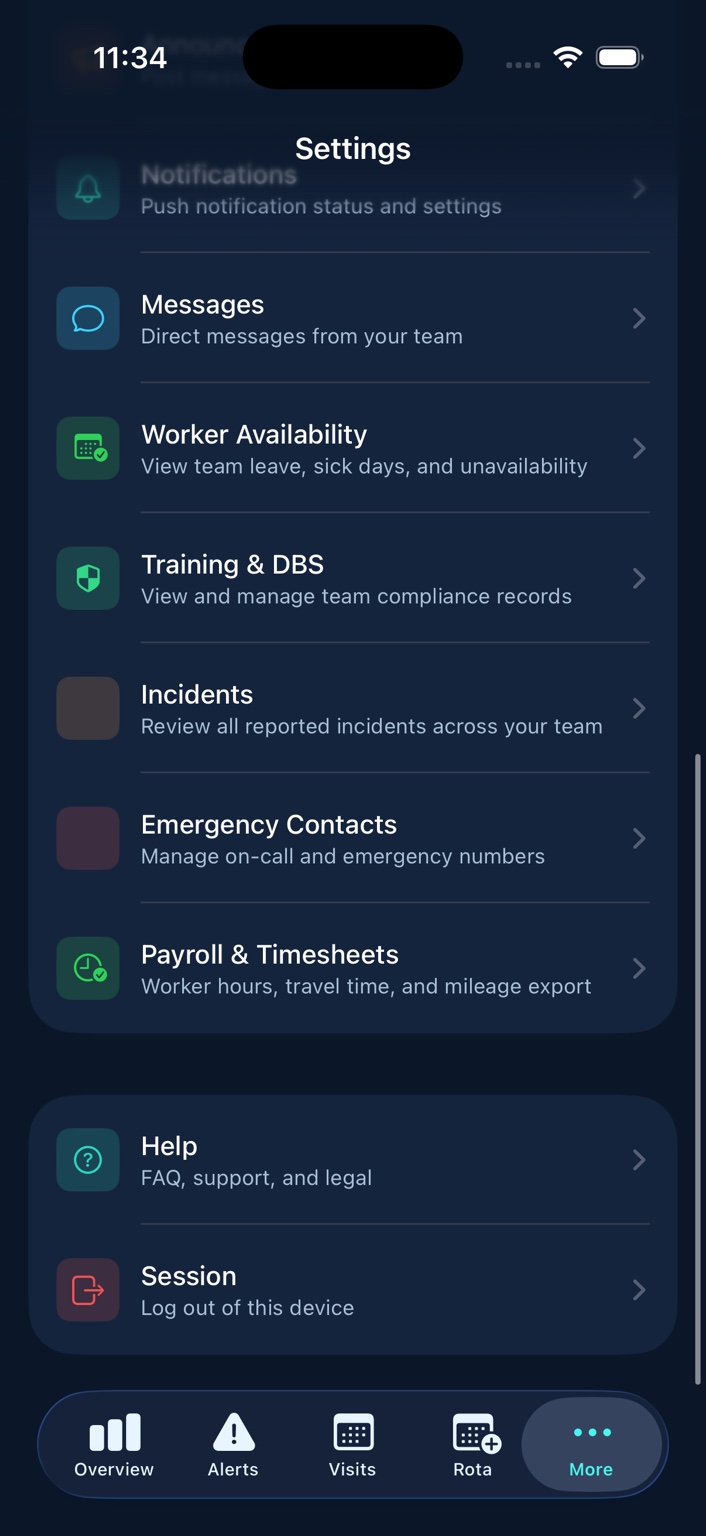706x1536 pixels.
Task: Tap the Rota calendar-plus icon
Action: coord(476,1433)
